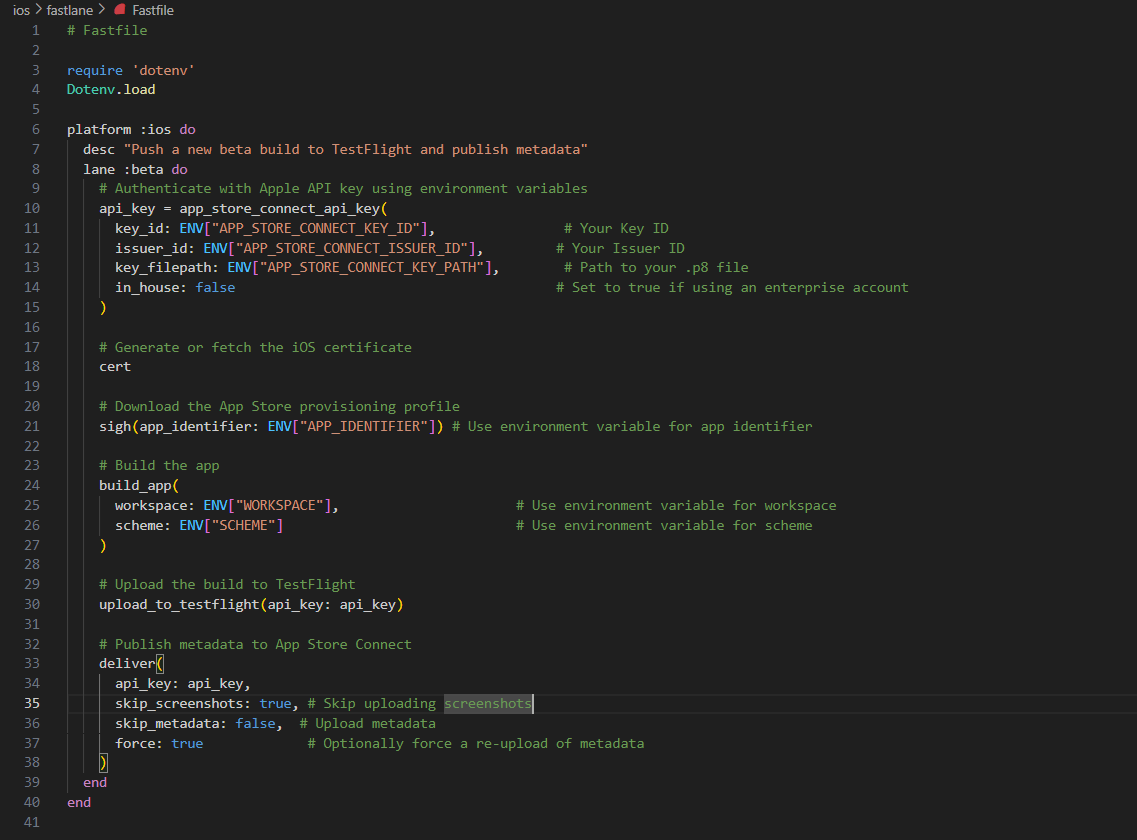Screen dimensions: 1137x840
Task: Select the highlighted word "screenshots"
Action: (487, 703)
